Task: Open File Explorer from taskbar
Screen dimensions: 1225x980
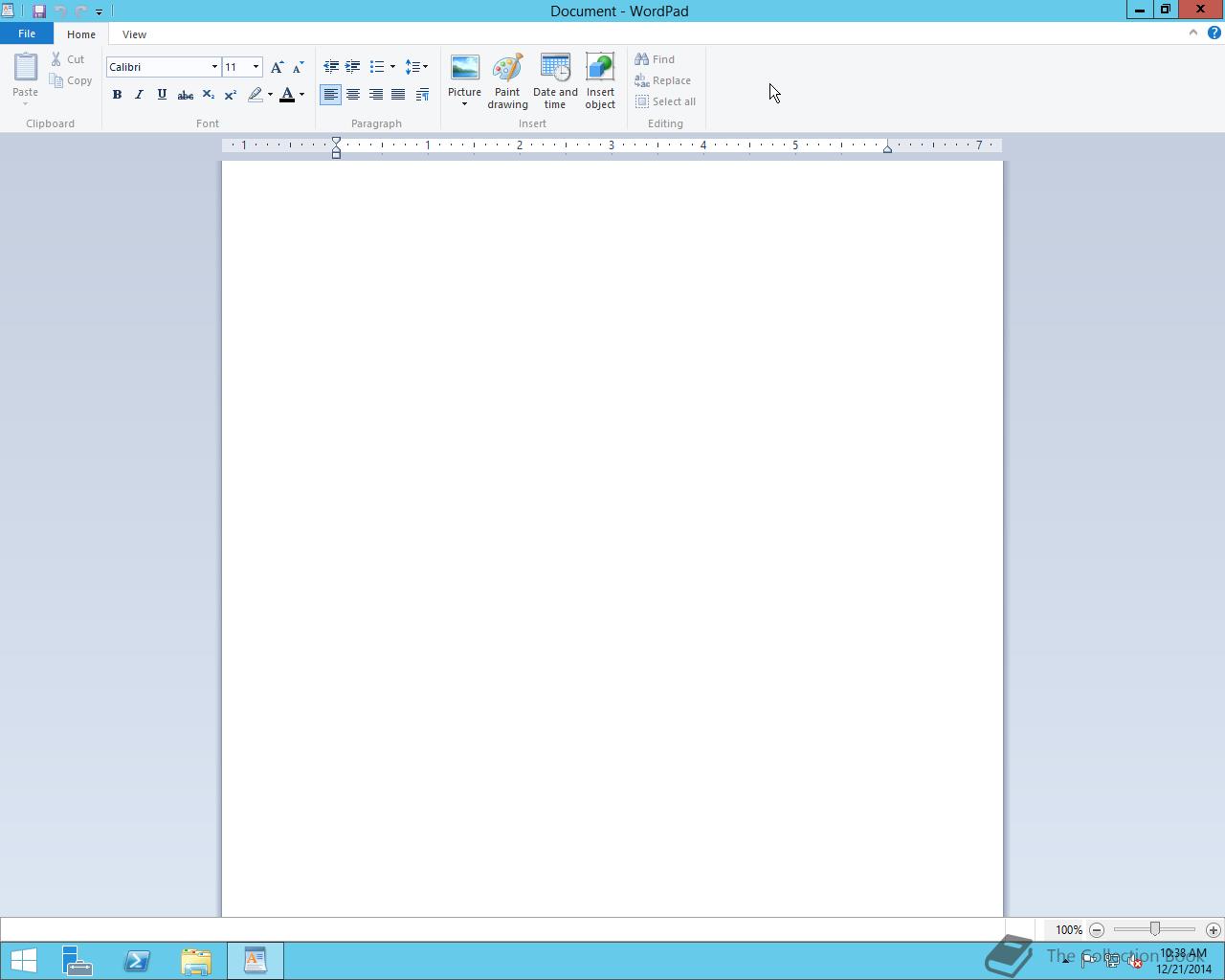Action: 196,961
